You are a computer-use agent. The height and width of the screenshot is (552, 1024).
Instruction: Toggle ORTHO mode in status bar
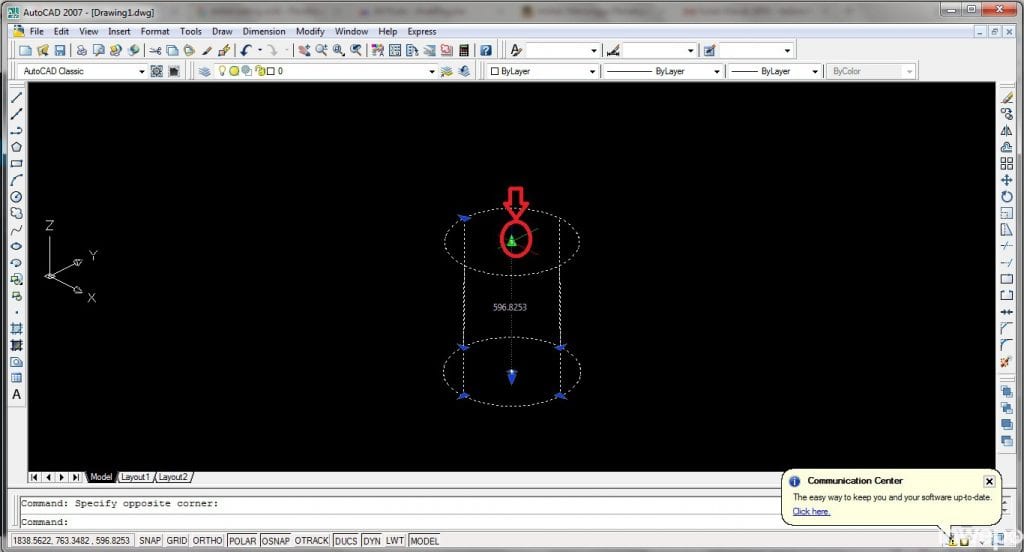pos(207,541)
